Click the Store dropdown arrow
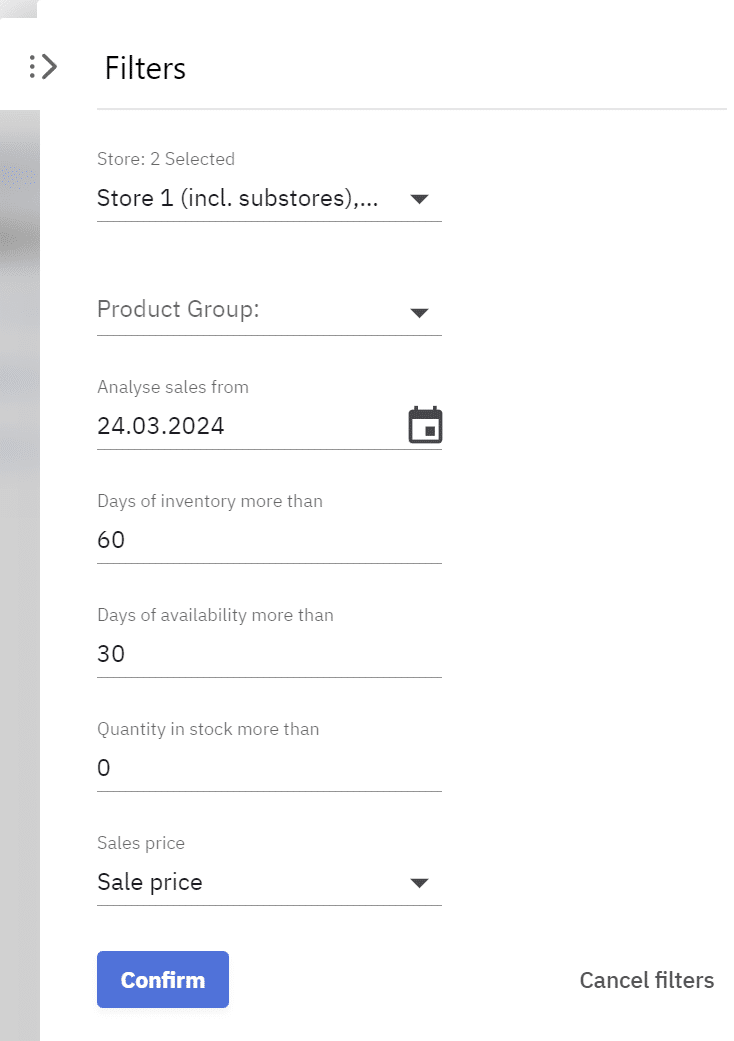 (x=419, y=199)
